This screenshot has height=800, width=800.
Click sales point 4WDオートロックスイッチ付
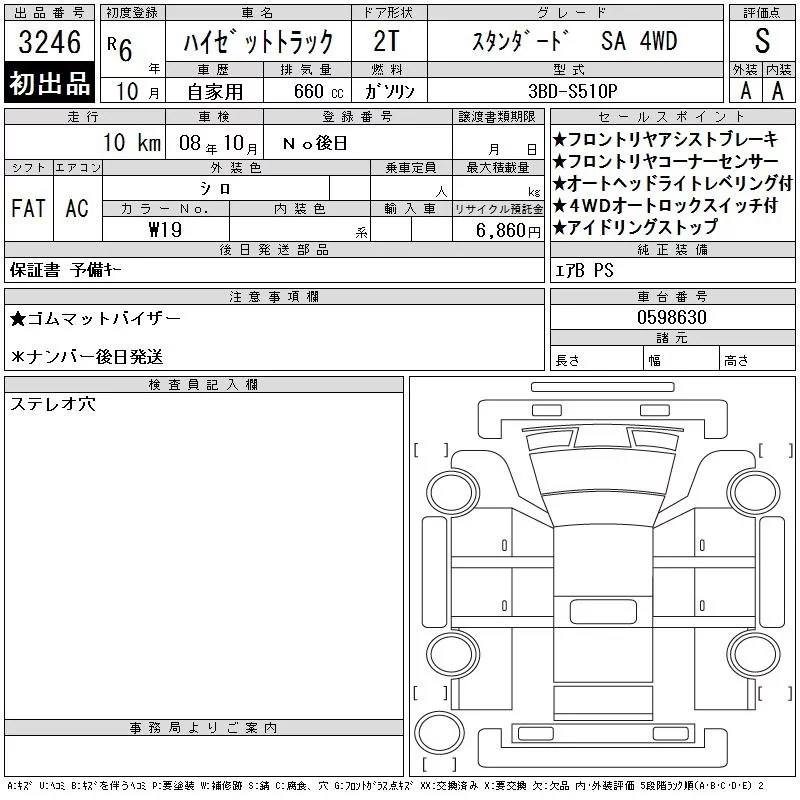(x=665, y=205)
